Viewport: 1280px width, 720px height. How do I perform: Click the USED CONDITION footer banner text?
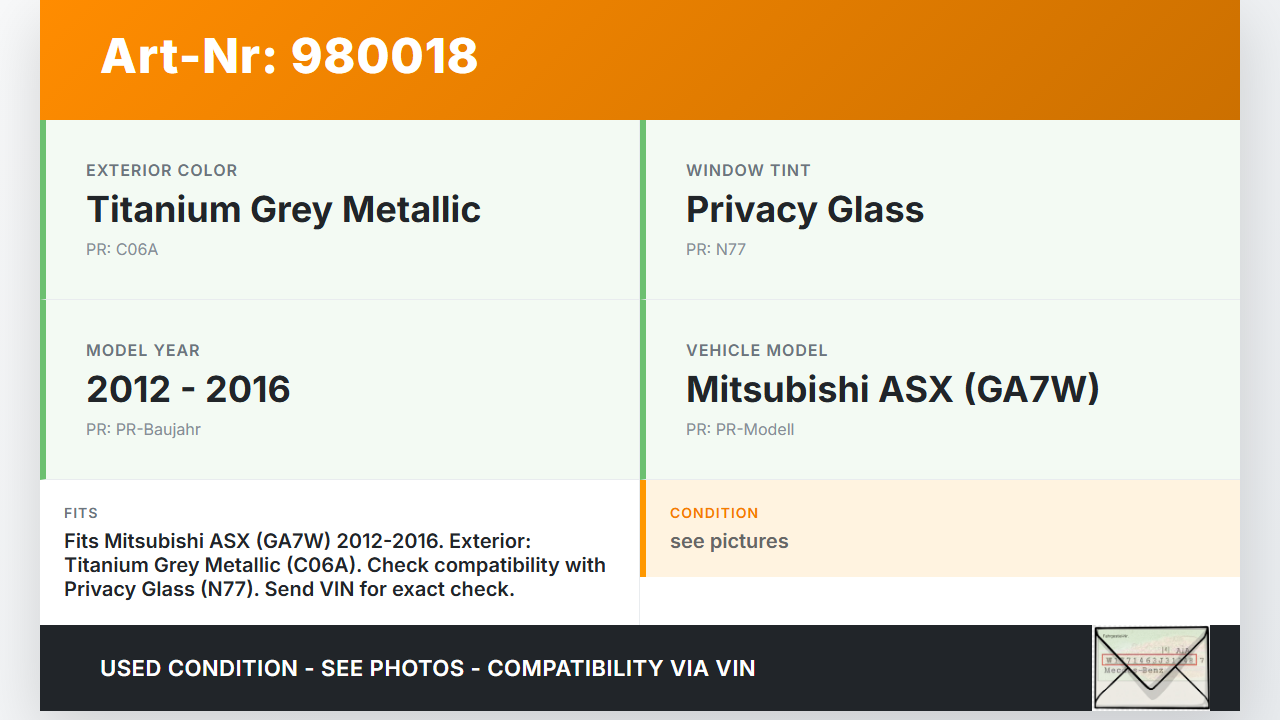click(427, 668)
